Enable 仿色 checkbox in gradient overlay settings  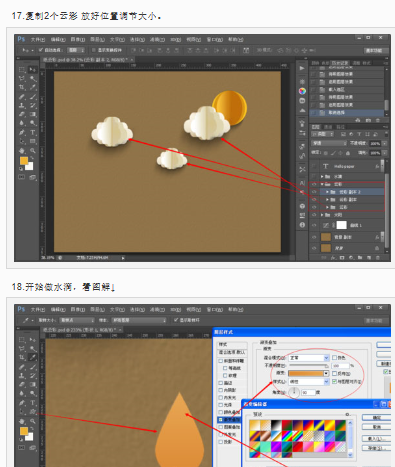(x=334, y=357)
